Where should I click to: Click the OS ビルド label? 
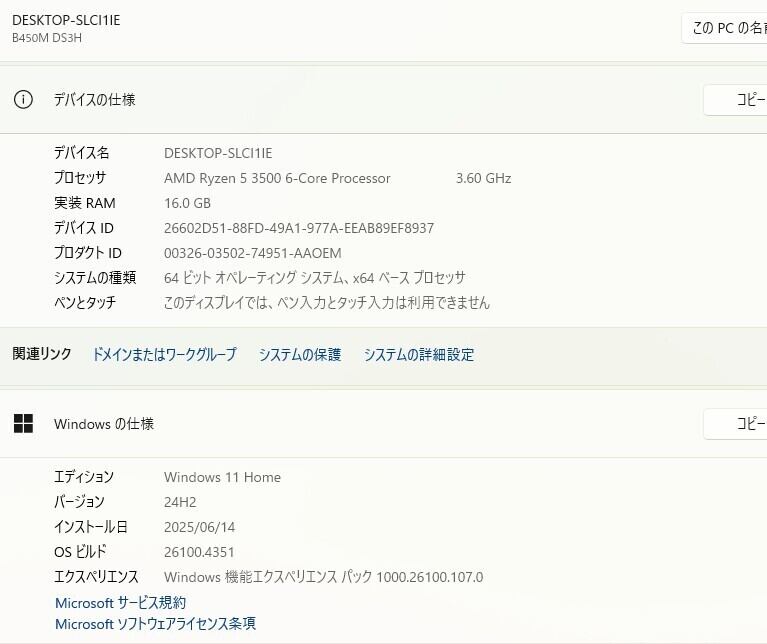tap(80, 552)
